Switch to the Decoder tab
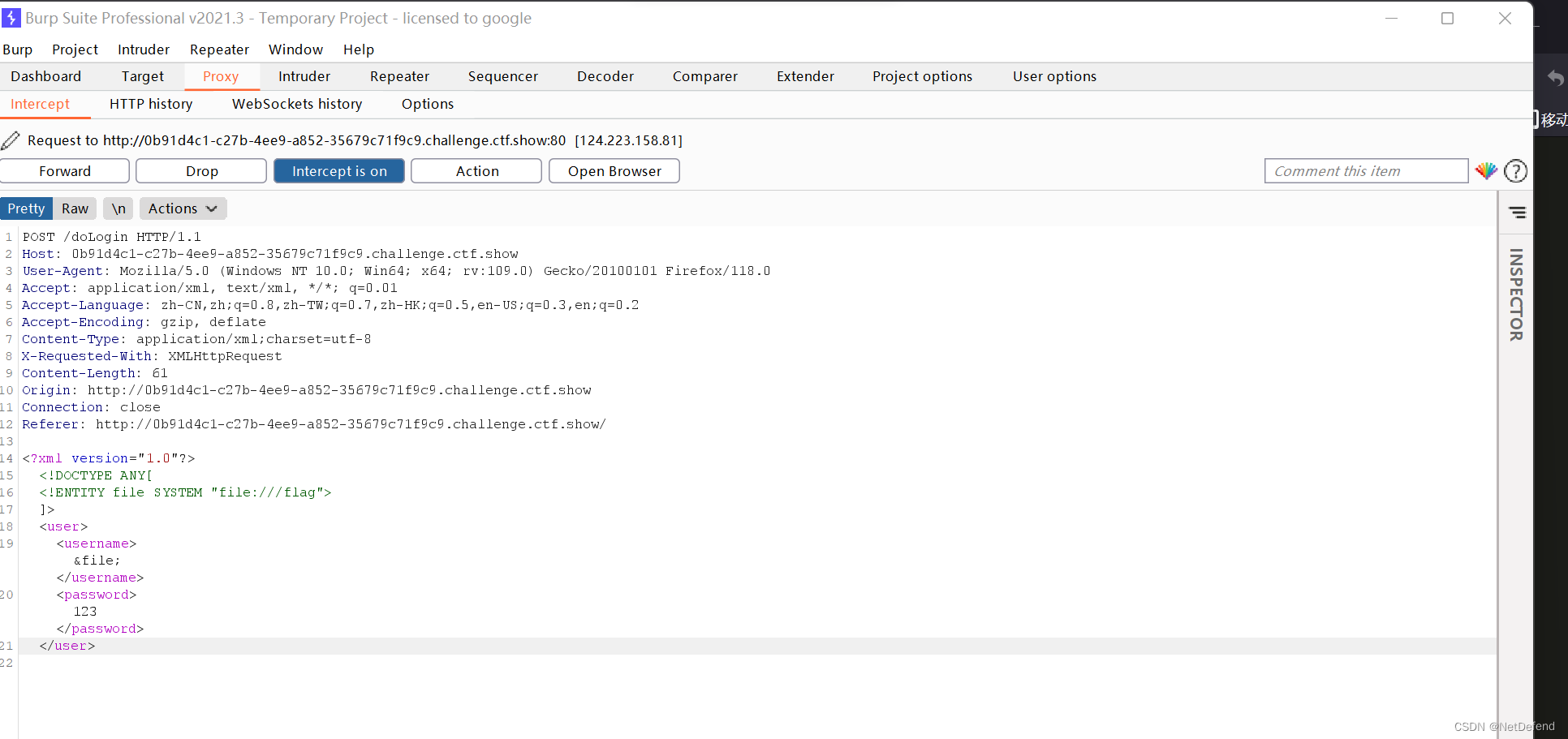Screen dimensions: 1568x739 pos(605,76)
